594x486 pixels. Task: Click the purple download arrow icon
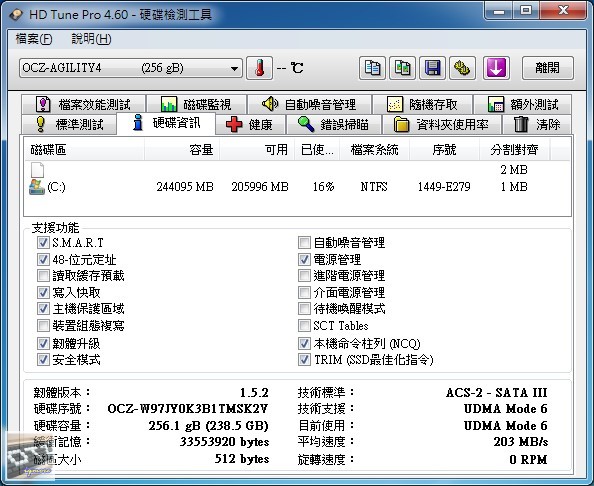tap(496, 68)
